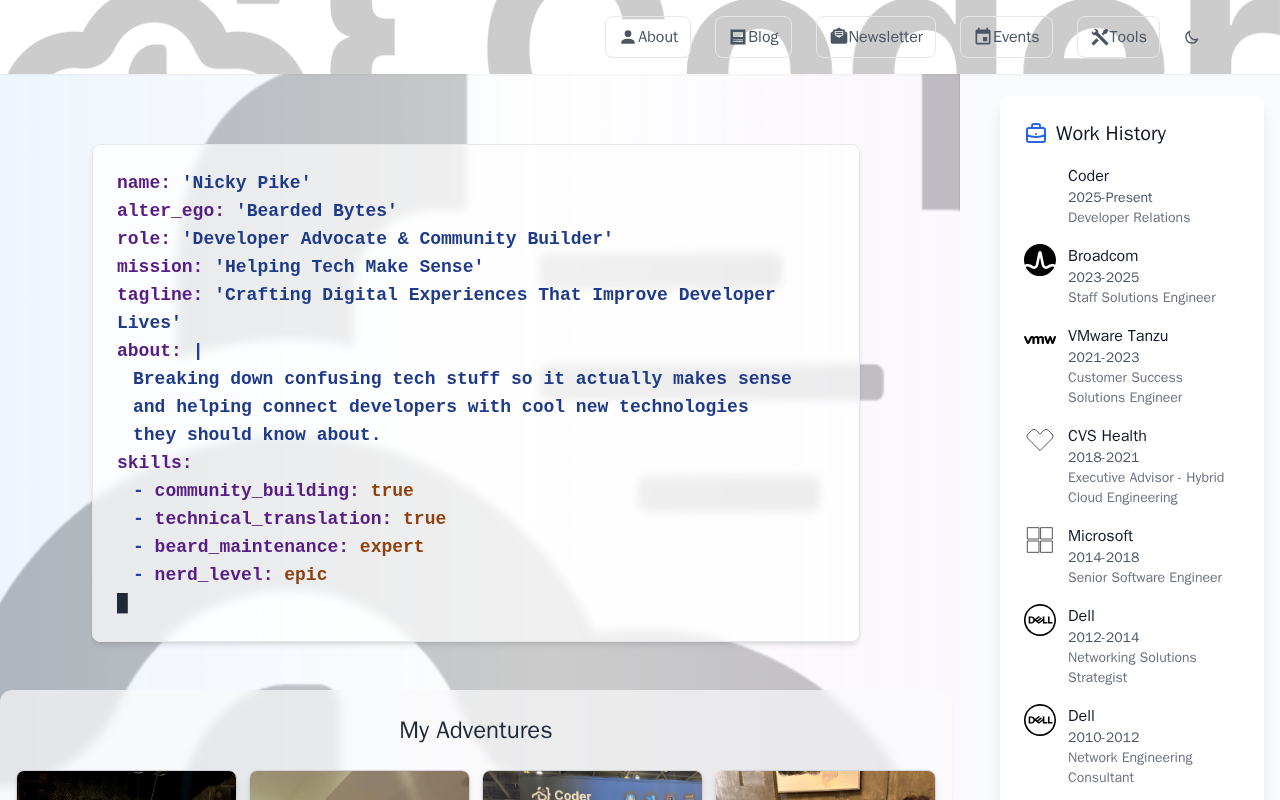
Task: Click the '2025-Present' date text
Action: click(1110, 198)
